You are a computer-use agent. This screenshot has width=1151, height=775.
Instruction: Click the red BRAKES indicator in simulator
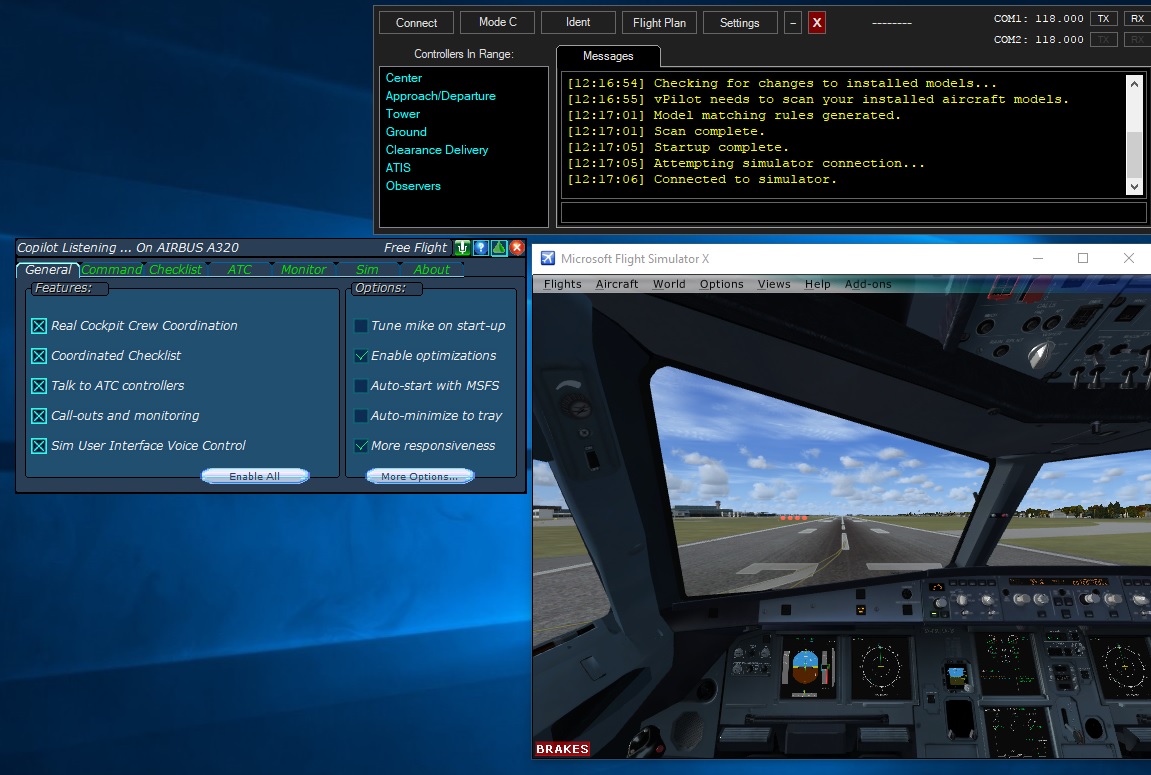[562, 749]
